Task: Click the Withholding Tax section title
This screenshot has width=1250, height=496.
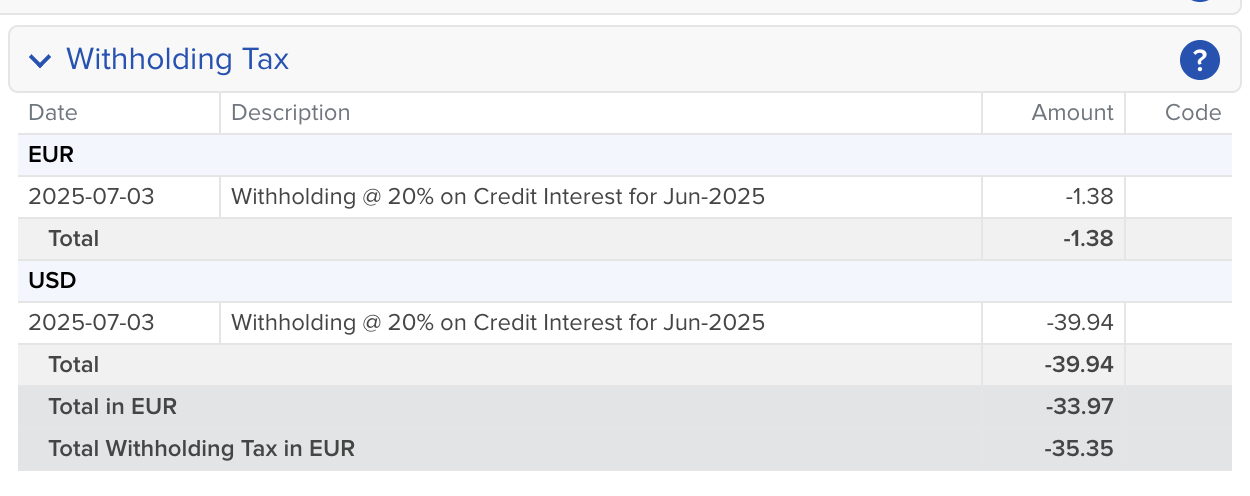Action: (177, 60)
